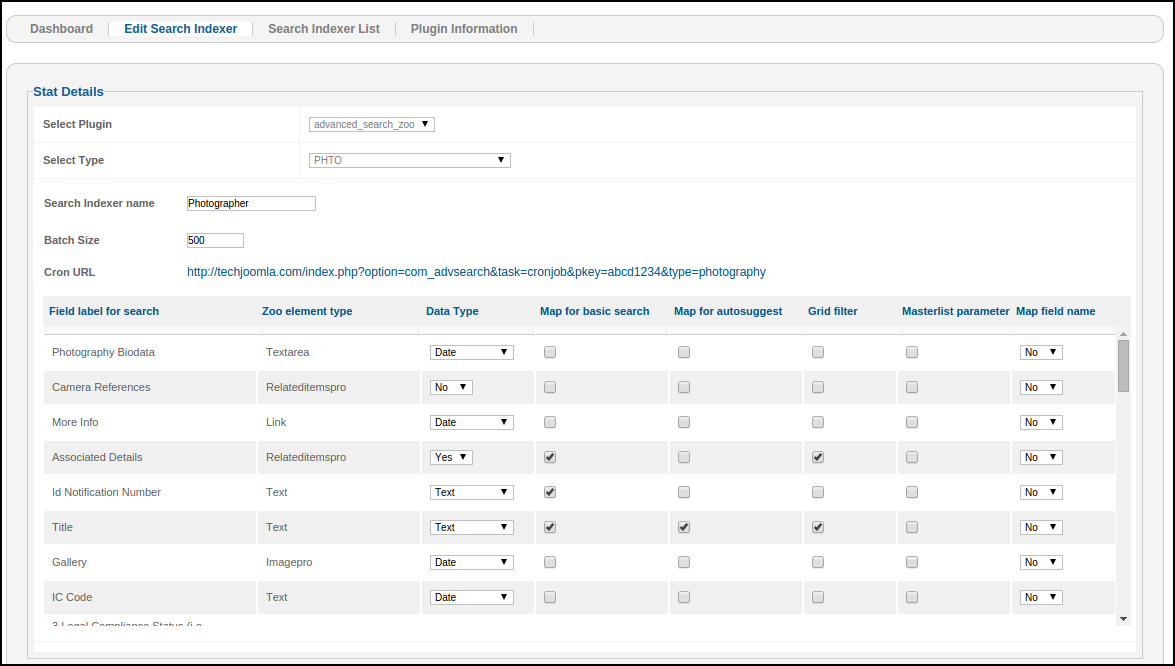Check autosuggest for Gallery row
The height and width of the screenshot is (666, 1175).
[x=684, y=562]
